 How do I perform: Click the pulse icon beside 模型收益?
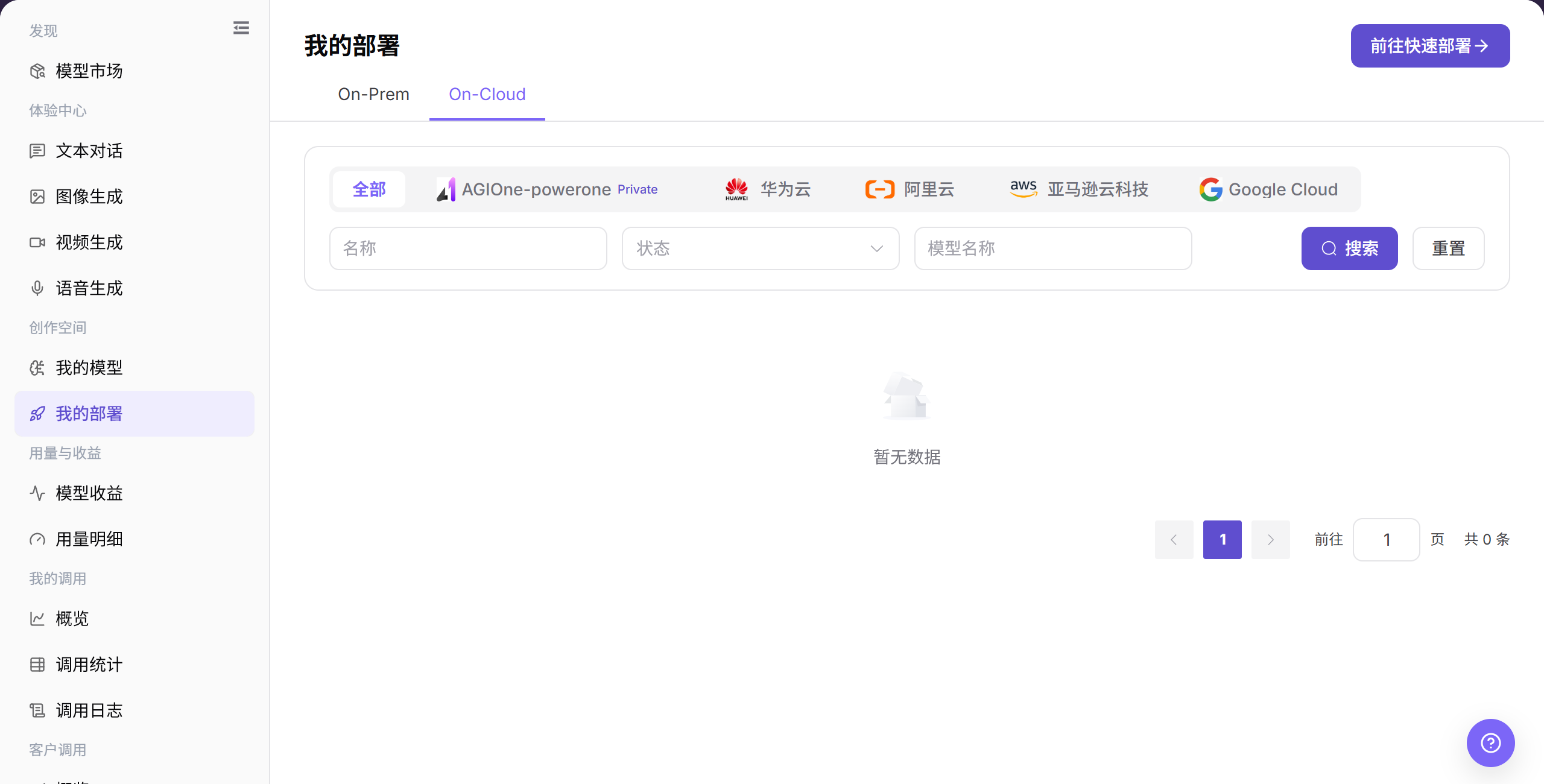37,493
